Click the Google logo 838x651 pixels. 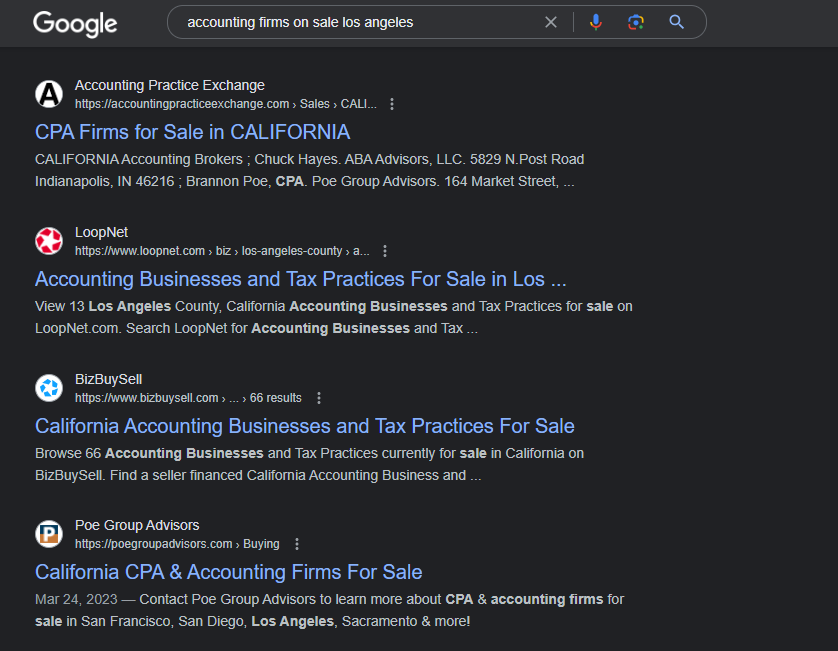point(75,24)
